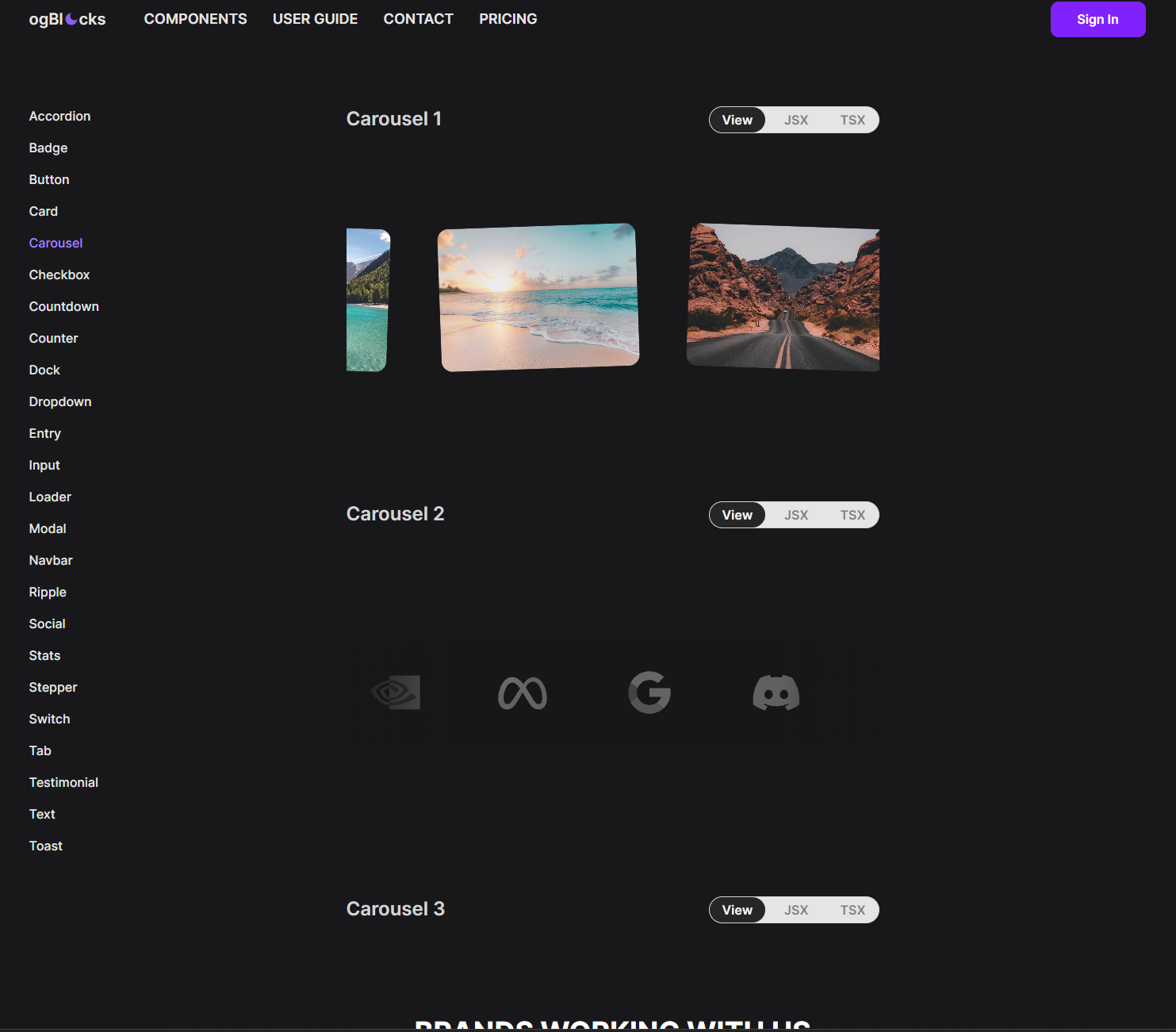The height and width of the screenshot is (1032, 1176).
Task: Click the Sign In button
Action: 1098,19
